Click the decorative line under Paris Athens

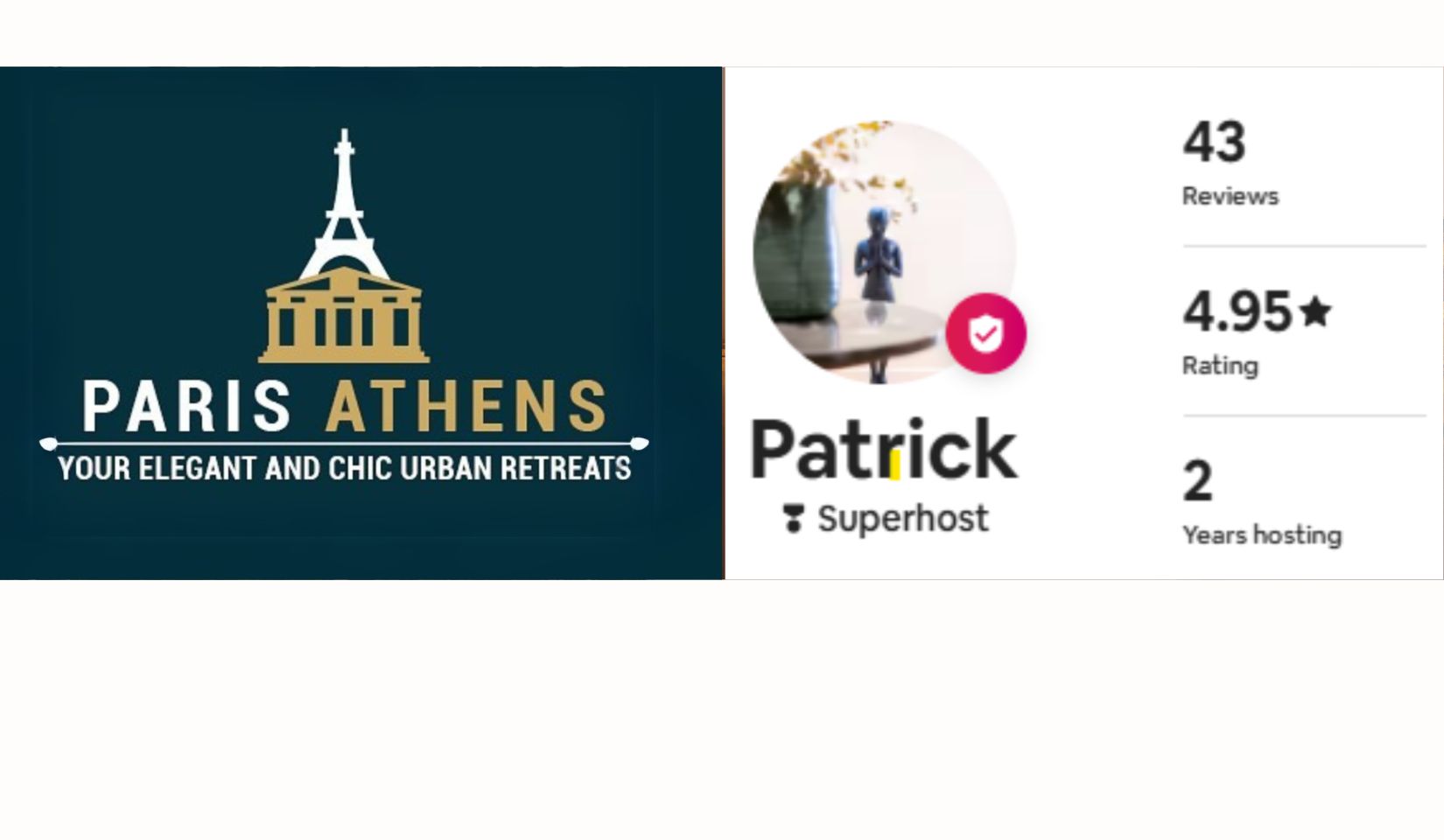tap(344, 444)
